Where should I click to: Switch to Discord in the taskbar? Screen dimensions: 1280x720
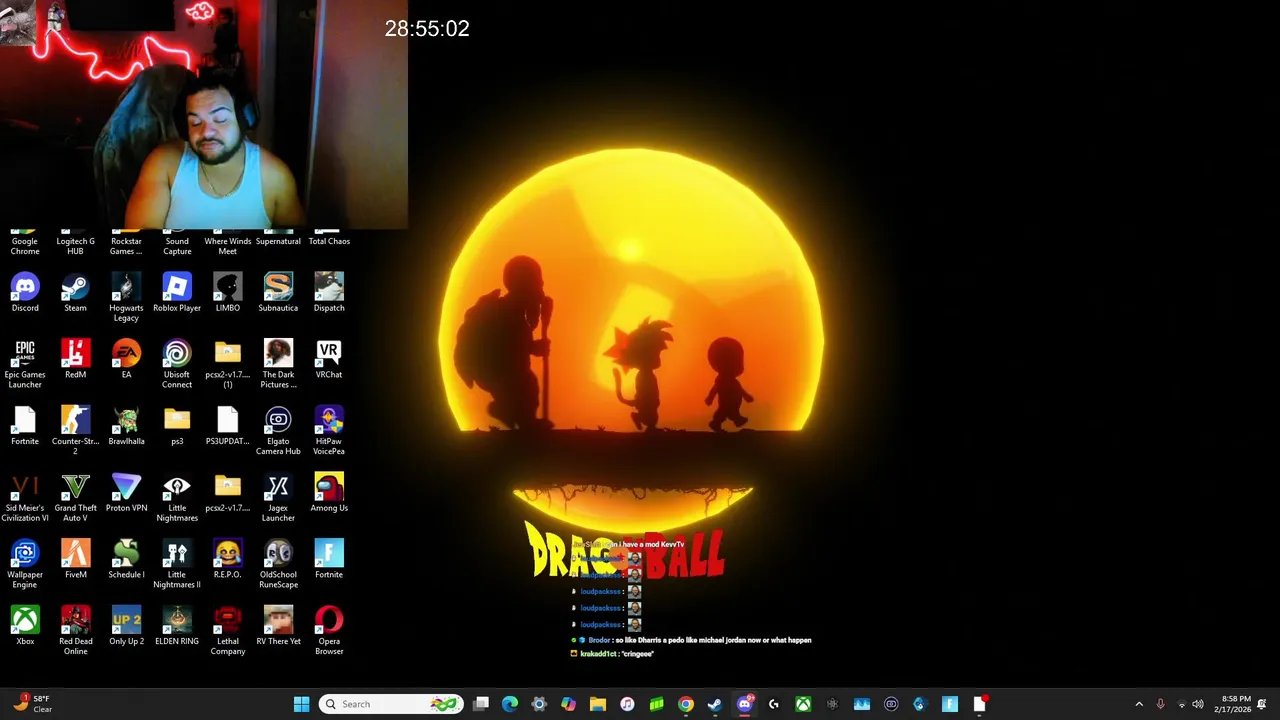pyautogui.click(x=744, y=704)
